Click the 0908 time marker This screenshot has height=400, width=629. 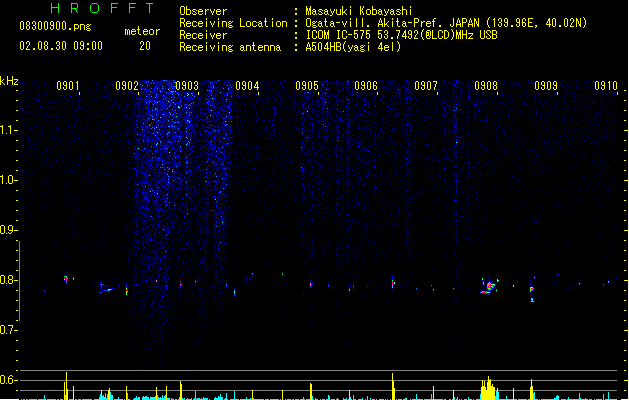(x=486, y=86)
